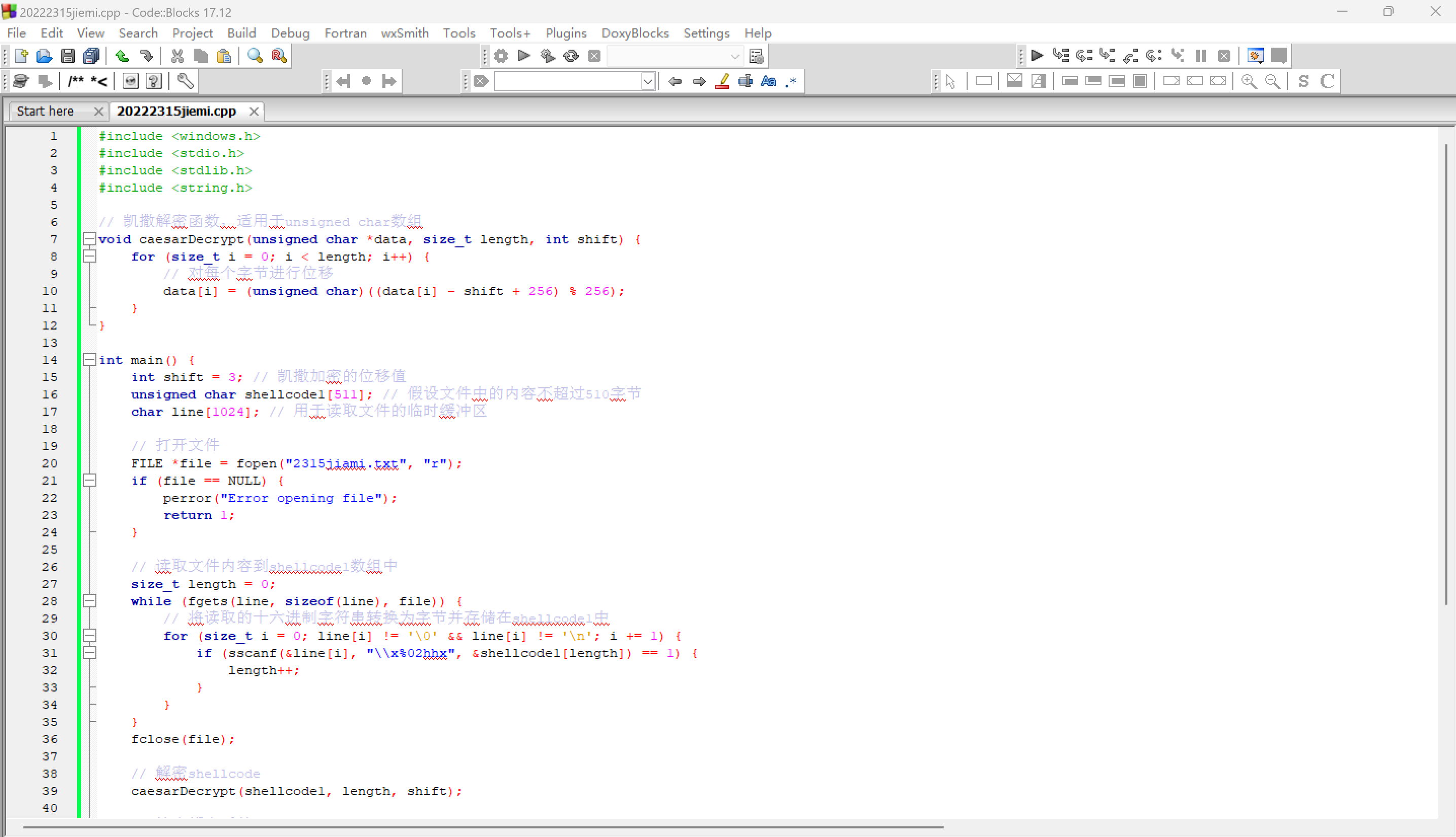Click the Replace icon in toolbar
The image size is (1456, 837).
279,56
